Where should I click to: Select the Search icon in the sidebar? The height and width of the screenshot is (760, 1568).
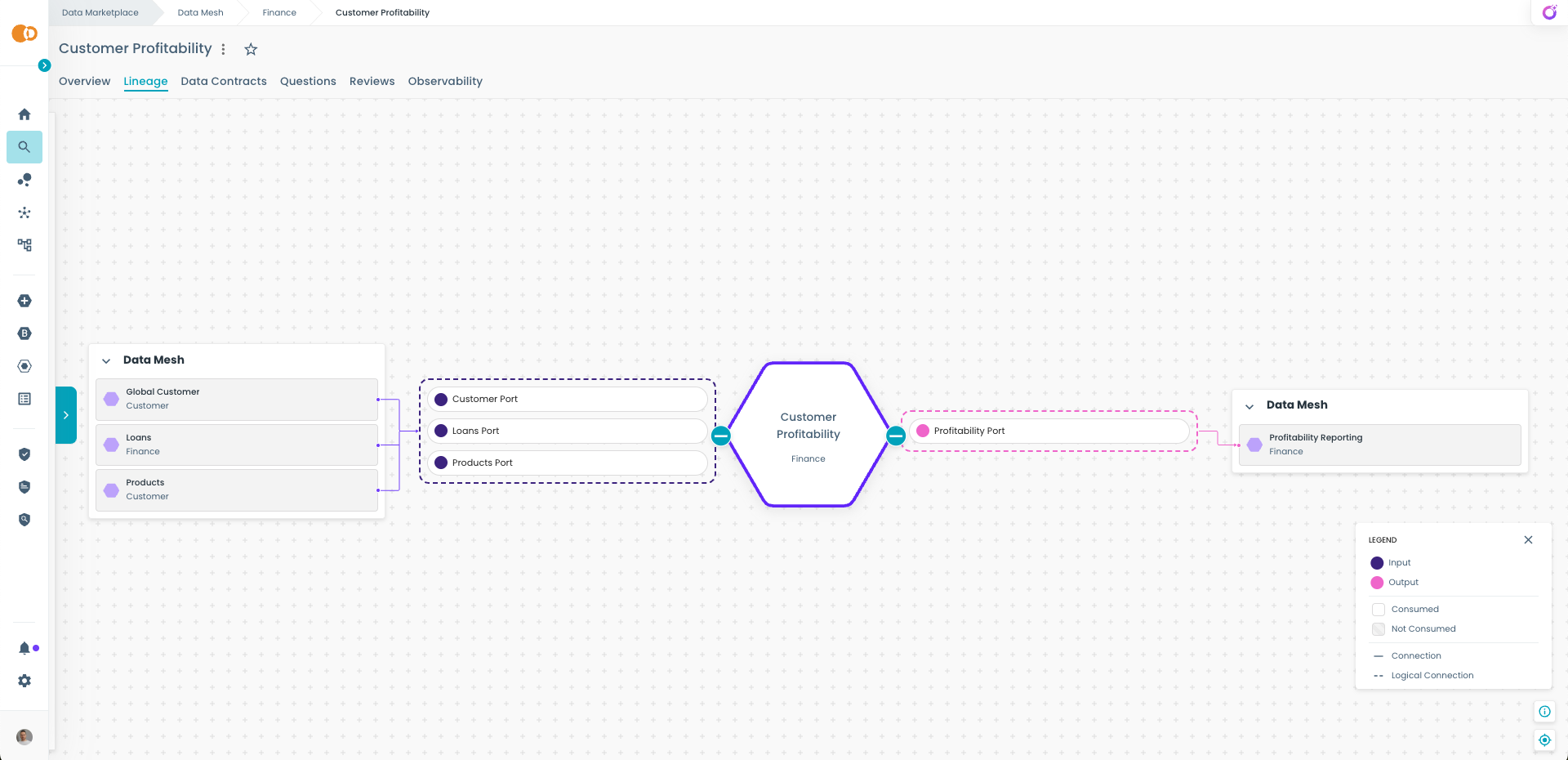click(24, 147)
